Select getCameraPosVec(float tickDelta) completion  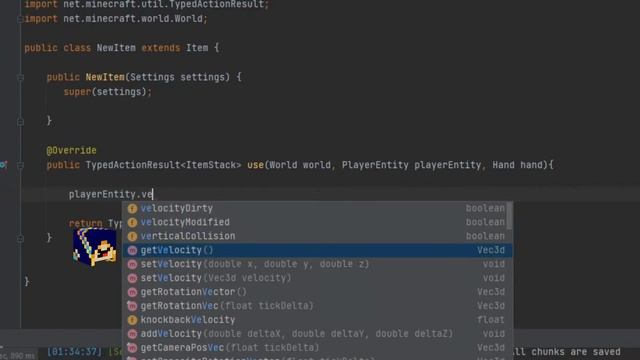pyautogui.click(x=317, y=347)
